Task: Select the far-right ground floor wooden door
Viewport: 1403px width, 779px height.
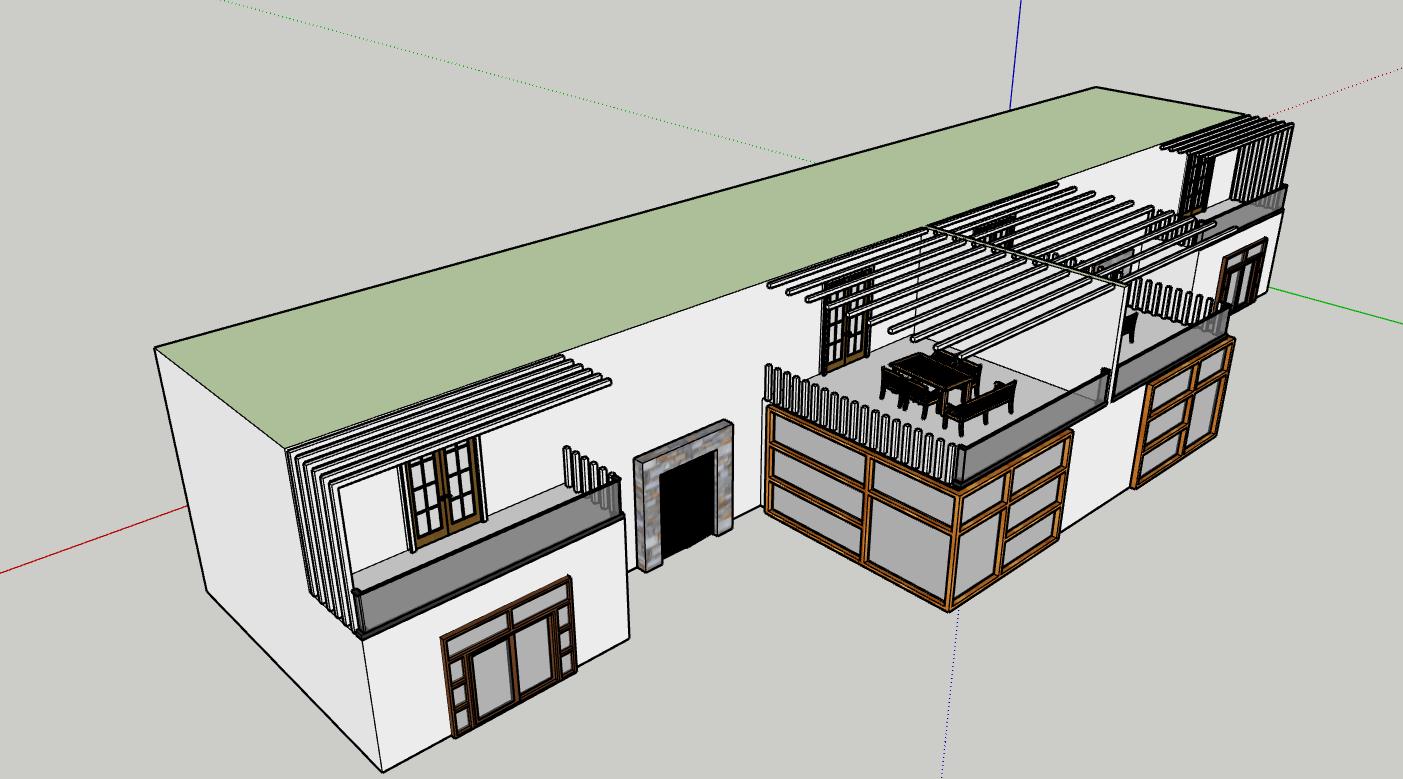Action: click(1242, 275)
